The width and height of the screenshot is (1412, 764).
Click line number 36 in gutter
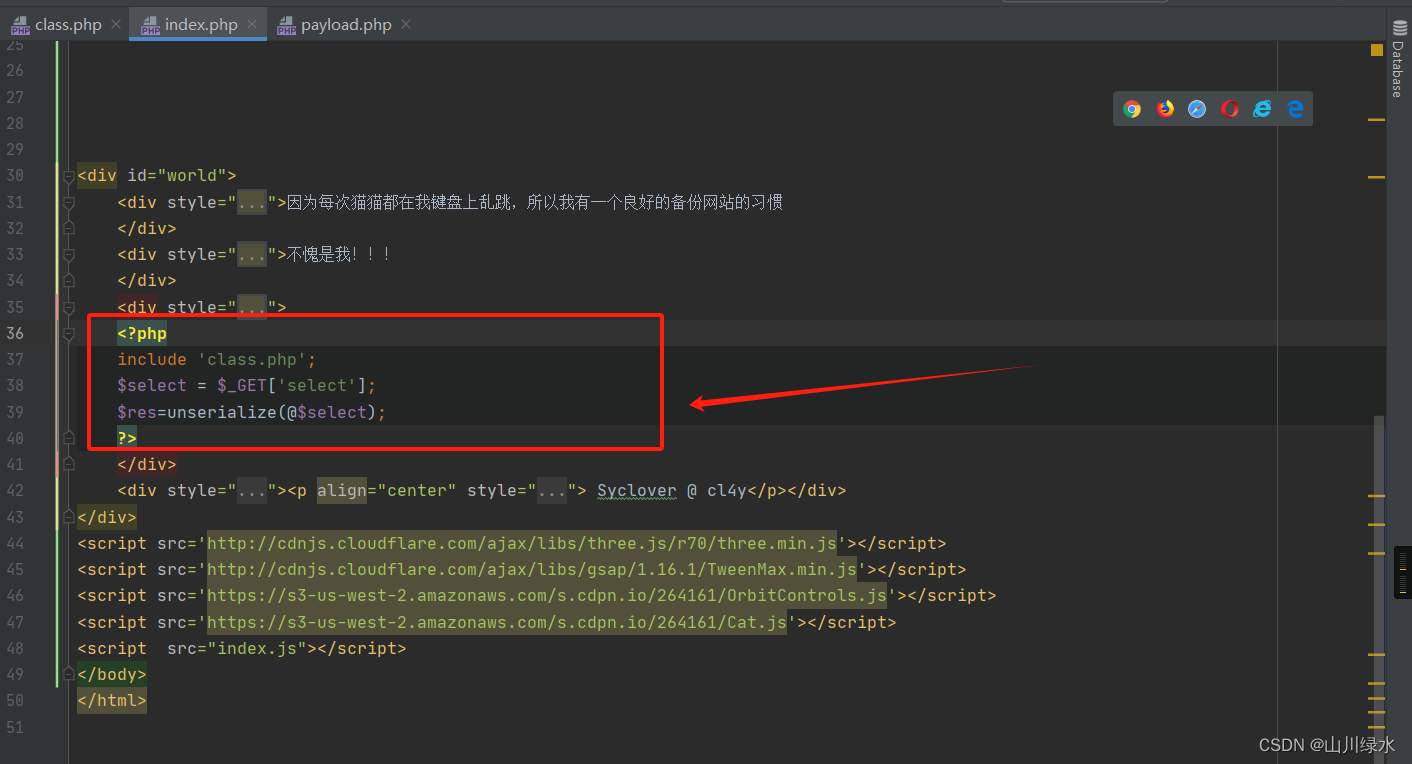14,334
